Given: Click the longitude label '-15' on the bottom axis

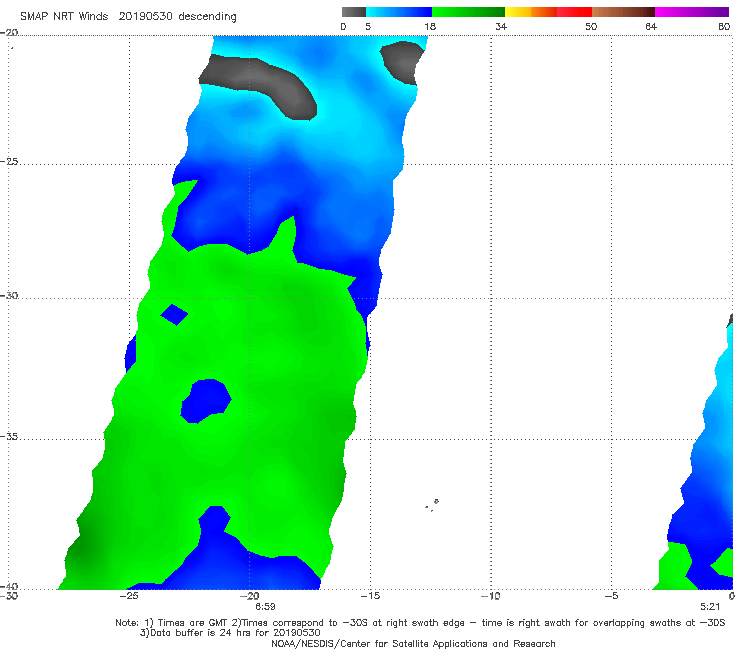Looking at the screenshot, I should pyautogui.click(x=370, y=596).
